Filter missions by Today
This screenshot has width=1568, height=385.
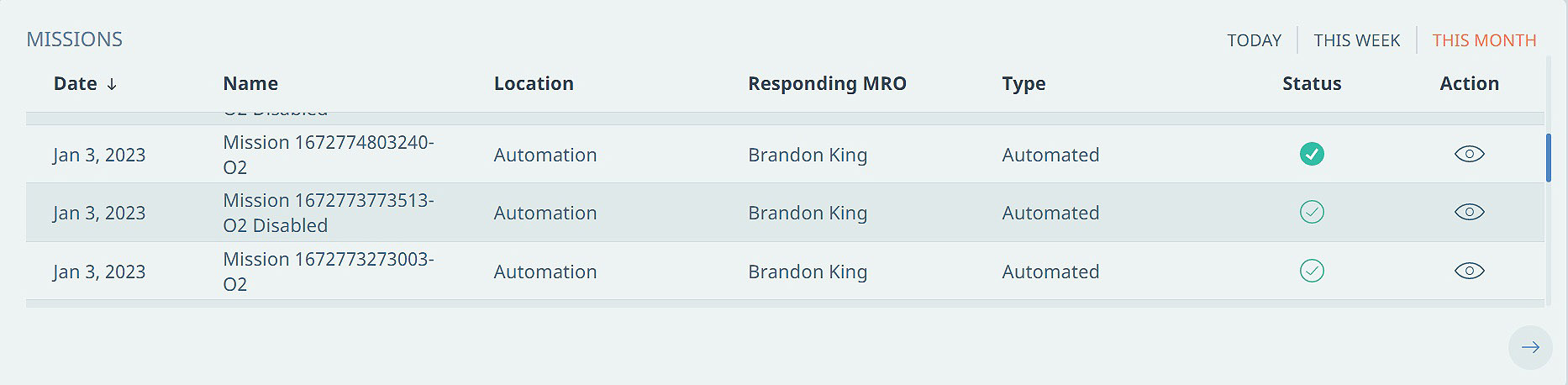click(1254, 40)
